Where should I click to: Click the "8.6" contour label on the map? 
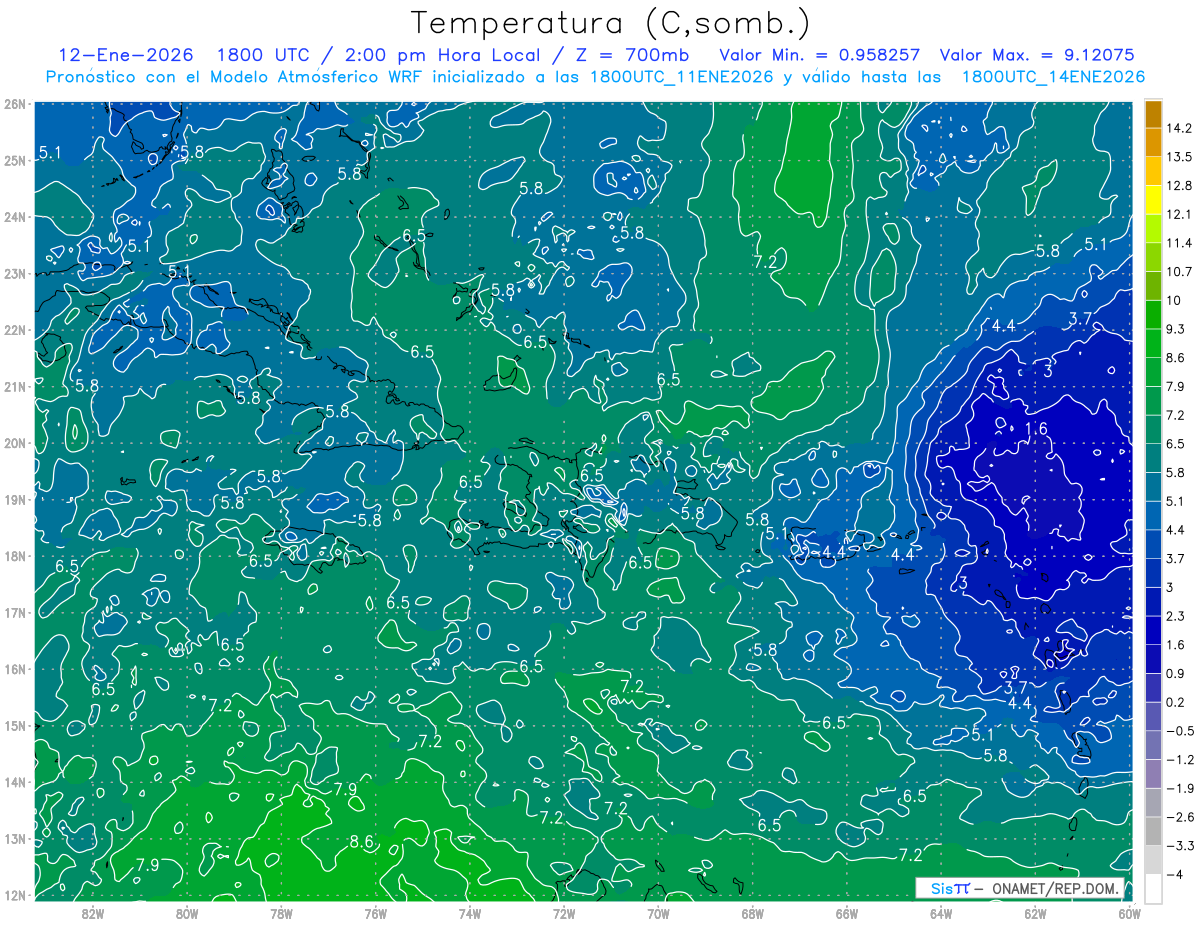point(361,842)
